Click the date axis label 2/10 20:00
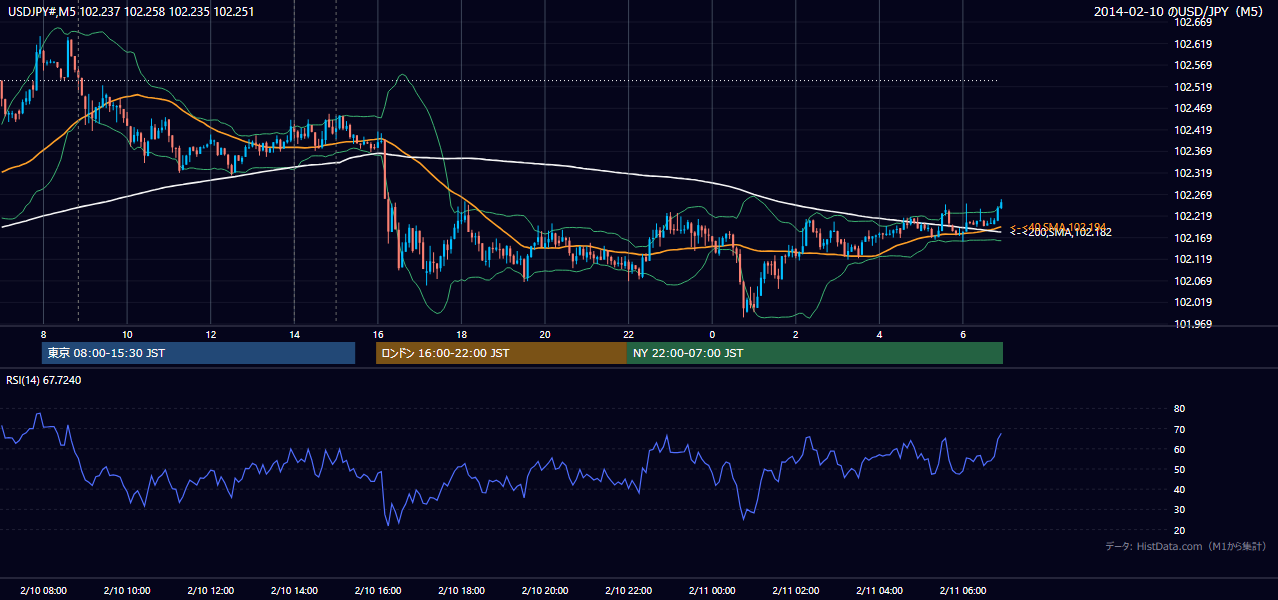The height and width of the screenshot is (600, 1278). point(544,591)
